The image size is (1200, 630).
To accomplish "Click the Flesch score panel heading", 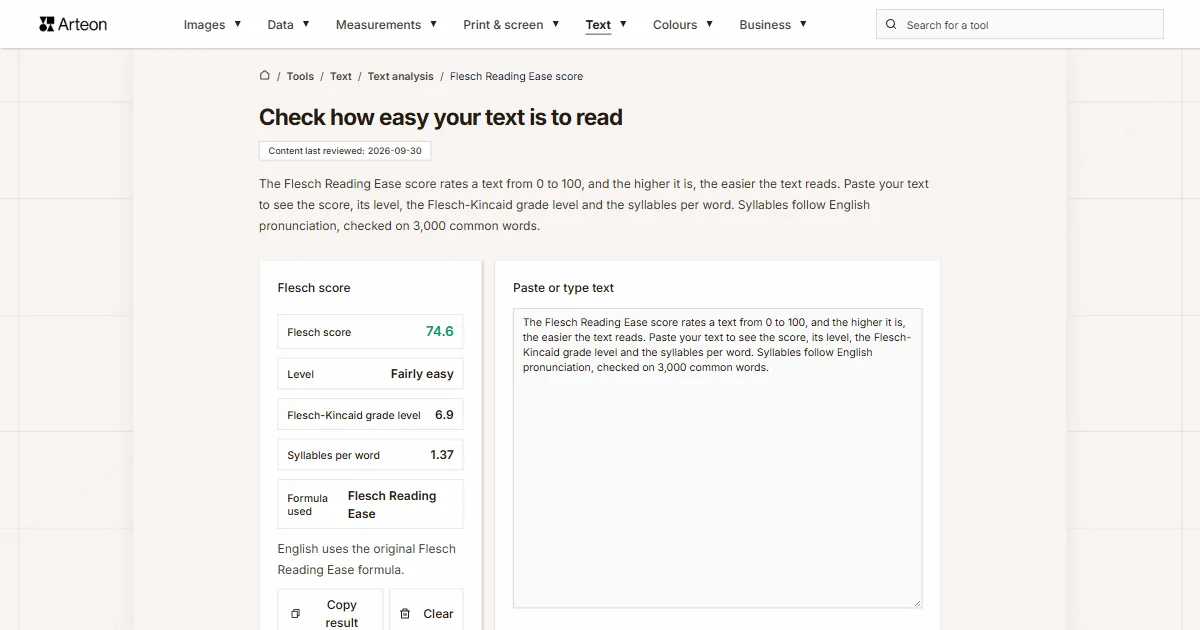I will tap(314, 287).
